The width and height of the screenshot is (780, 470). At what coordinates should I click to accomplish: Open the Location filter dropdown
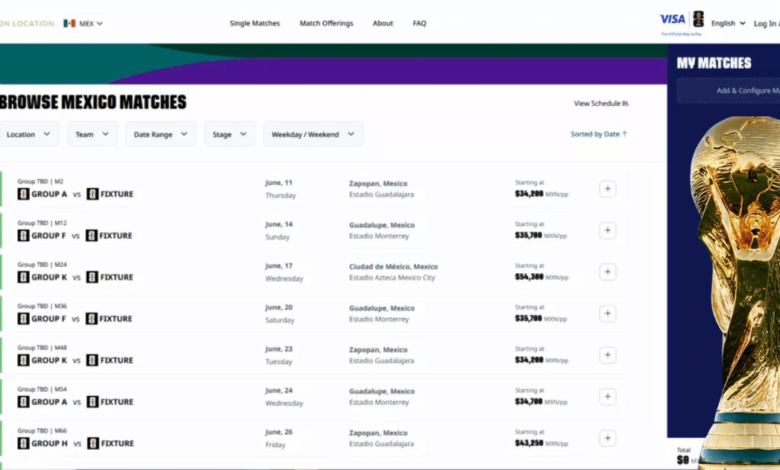(28, 134)
